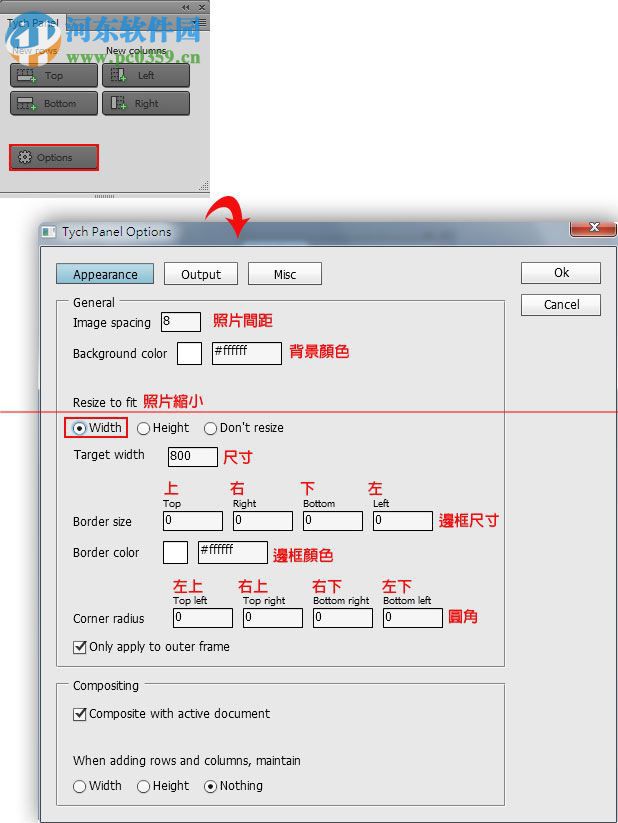Add a new column on Left
618x823 pixels.
pyautogui.click(x=146, y=76)
